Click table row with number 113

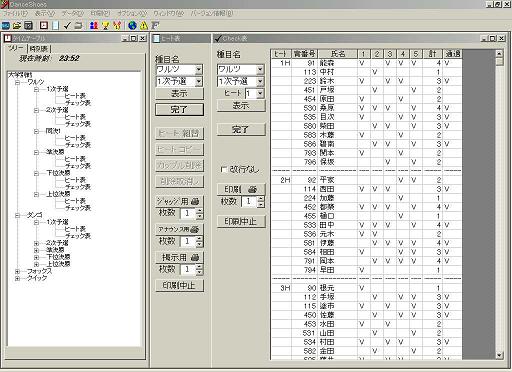coord(367,72)
